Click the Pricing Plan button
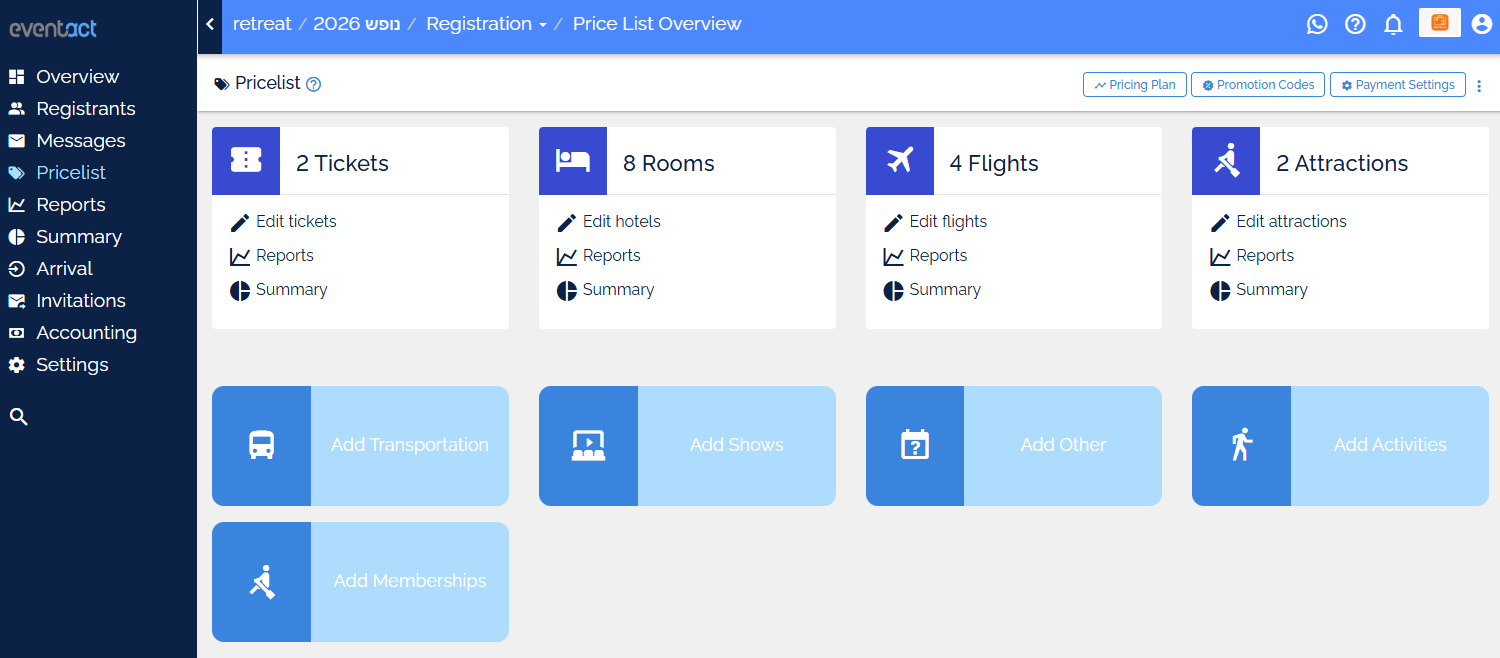Screen dimensions: 1500x658 1135,85
